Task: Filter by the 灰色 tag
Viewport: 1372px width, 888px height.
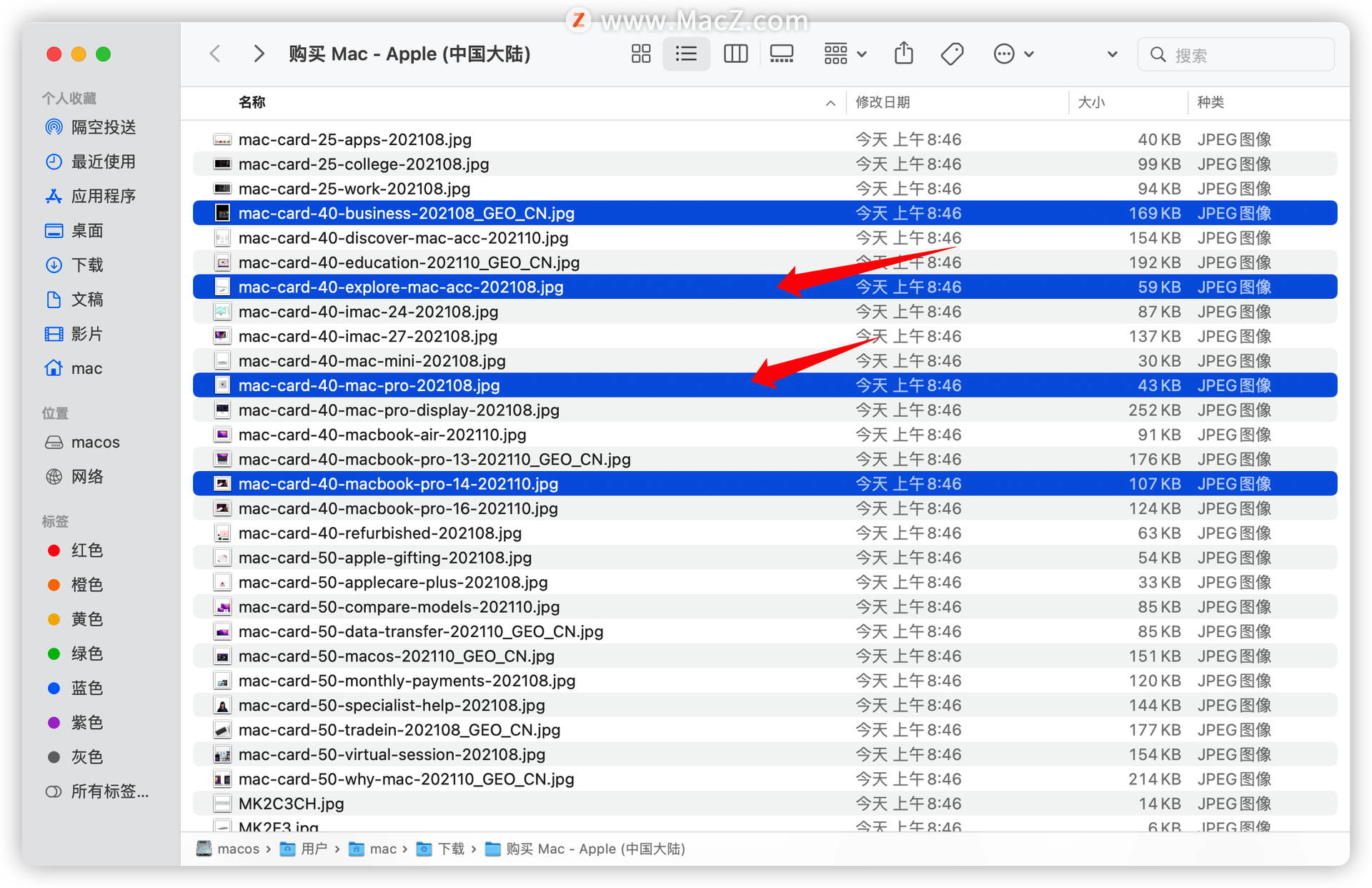Action: point(74,756)
